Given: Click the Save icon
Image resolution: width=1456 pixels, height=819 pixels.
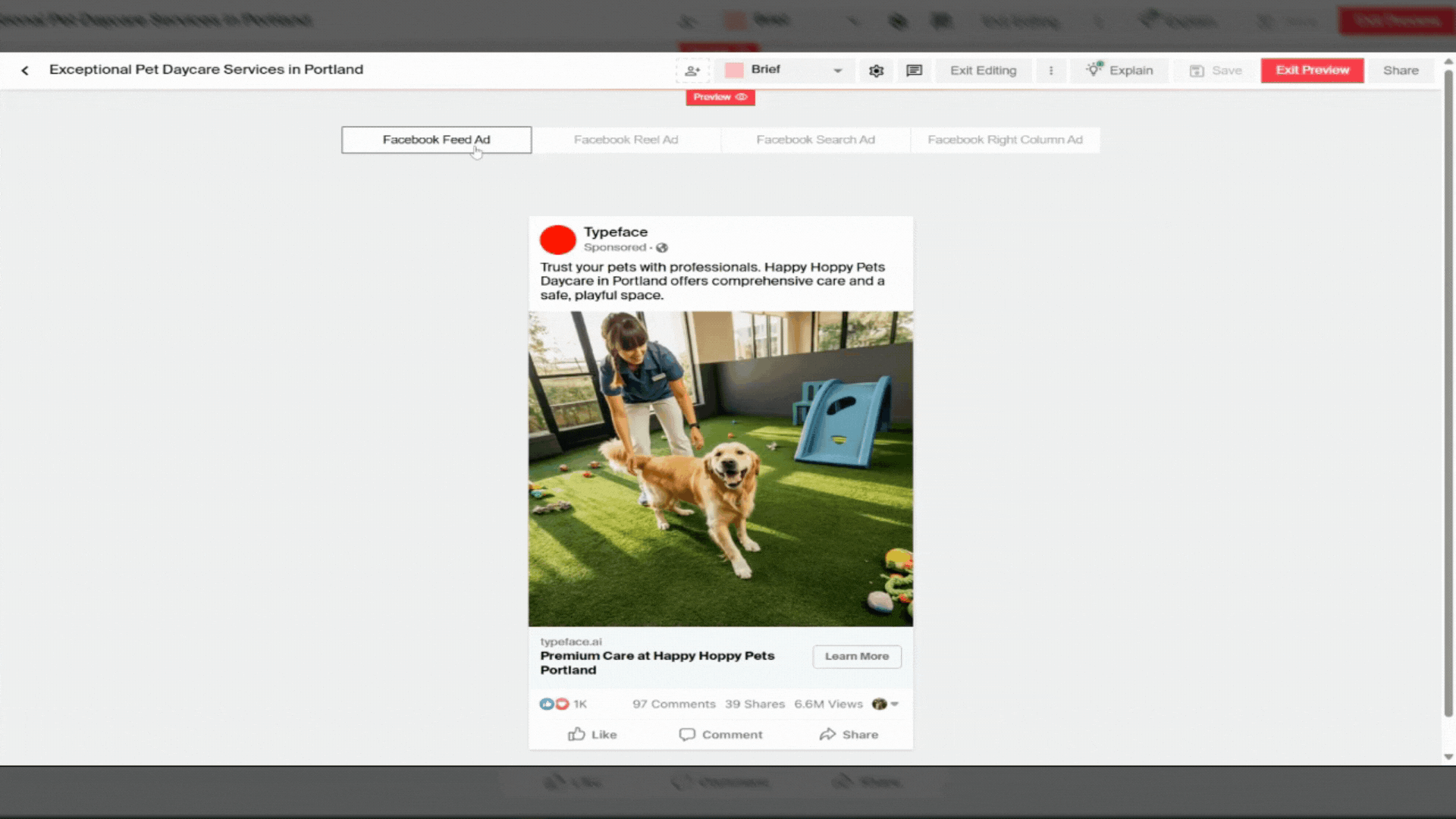Looking at the screenshot, I should point(1197,70).
